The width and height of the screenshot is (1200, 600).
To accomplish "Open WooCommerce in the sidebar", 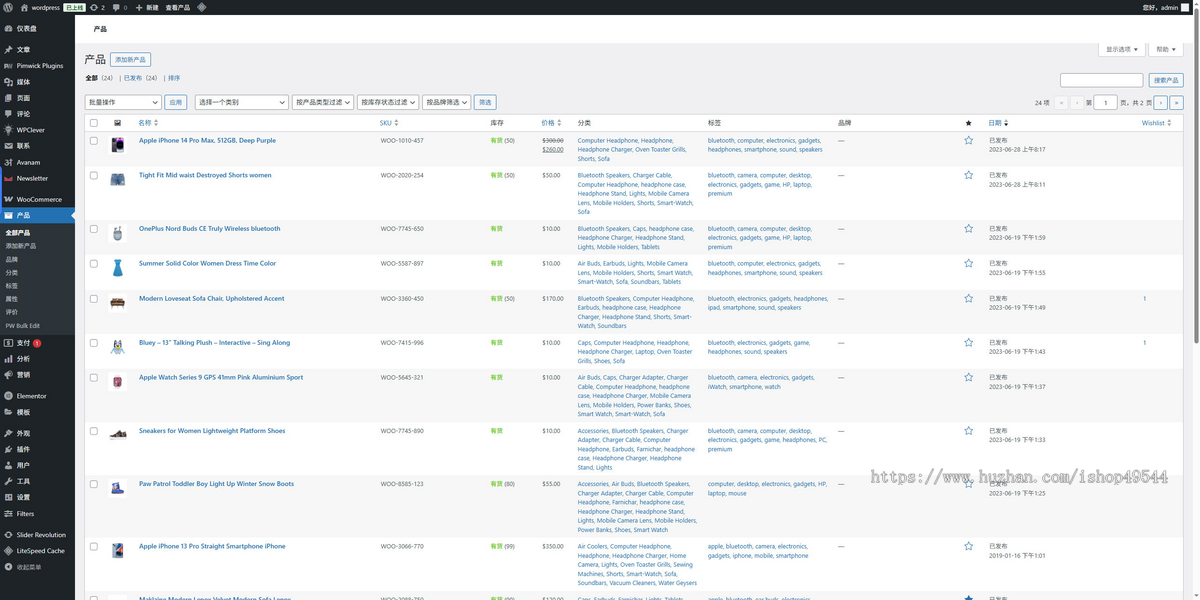I will (37, 199).
